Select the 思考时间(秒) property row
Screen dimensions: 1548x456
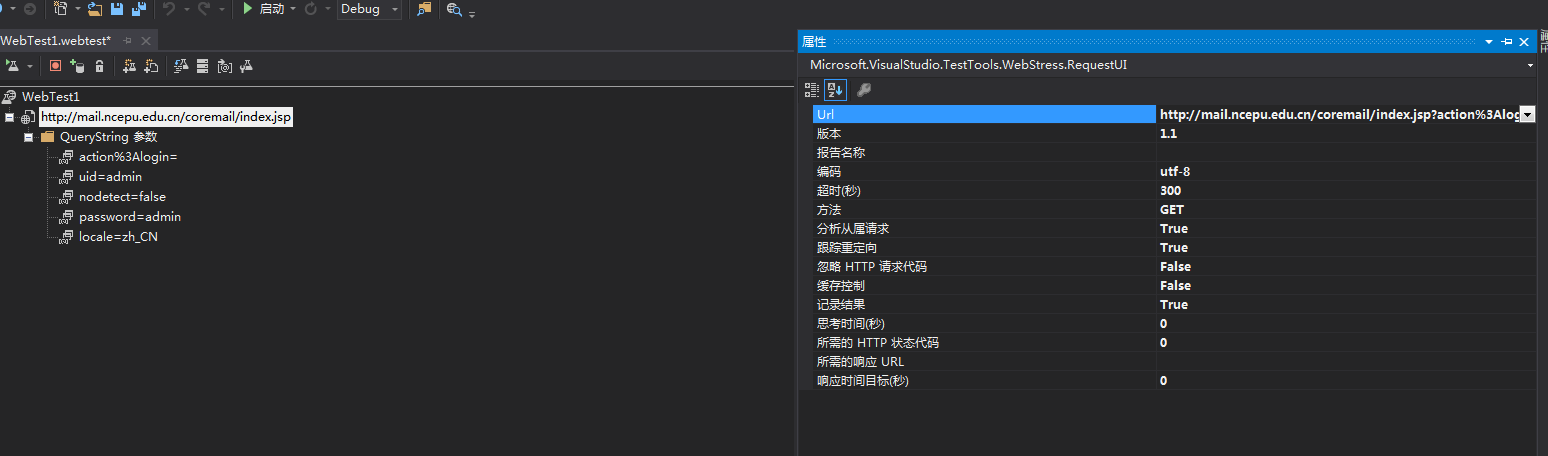(x=1174, y=324)
